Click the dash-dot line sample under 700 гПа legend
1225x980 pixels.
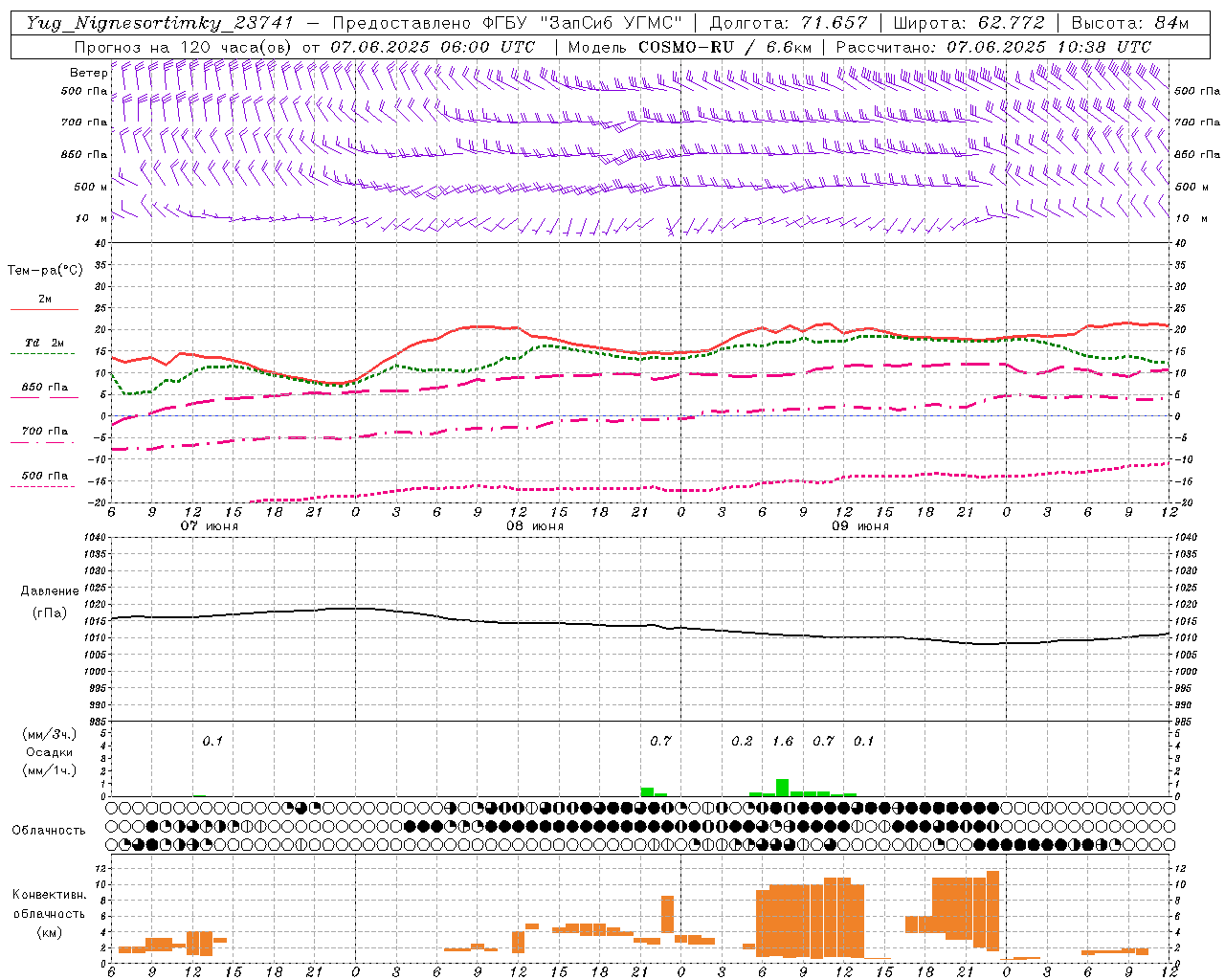tap(42, 442)
